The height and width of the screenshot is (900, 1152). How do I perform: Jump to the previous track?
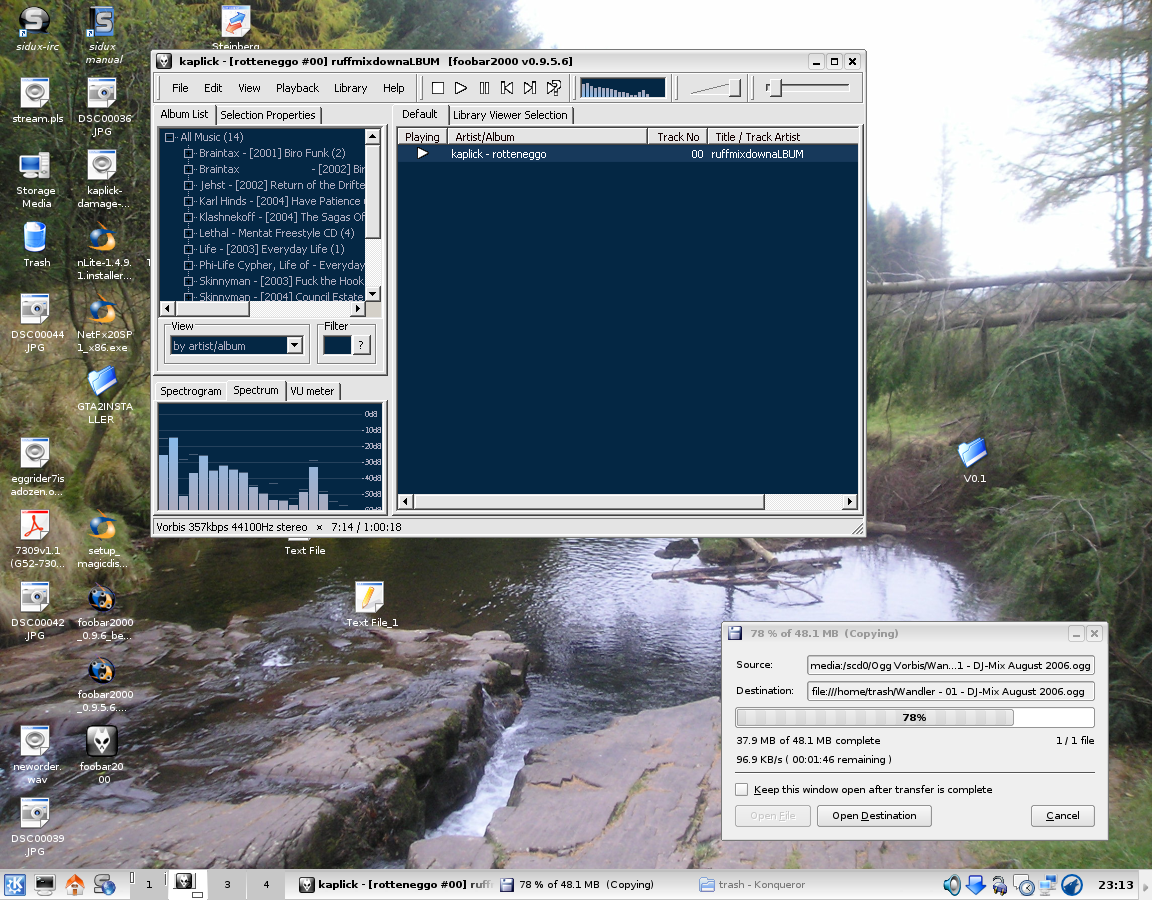(506, 88)
